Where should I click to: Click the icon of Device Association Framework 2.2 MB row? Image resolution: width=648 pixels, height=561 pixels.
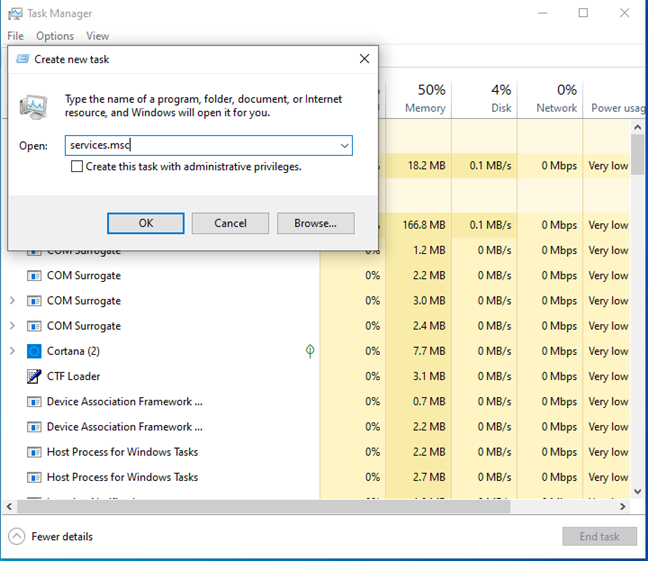click(34, 427)
